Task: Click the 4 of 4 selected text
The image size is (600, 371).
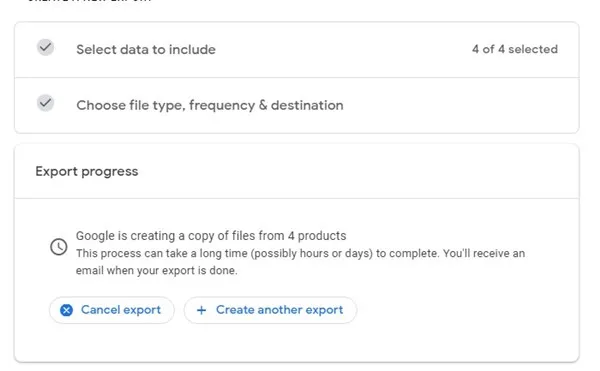Action: click(515, 49)
